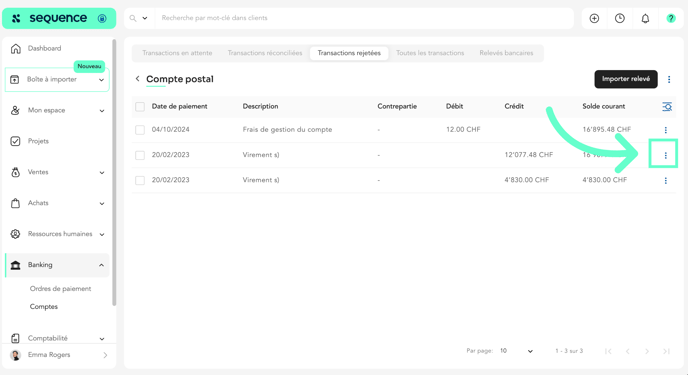Open the clock history icon

(620, 18)
